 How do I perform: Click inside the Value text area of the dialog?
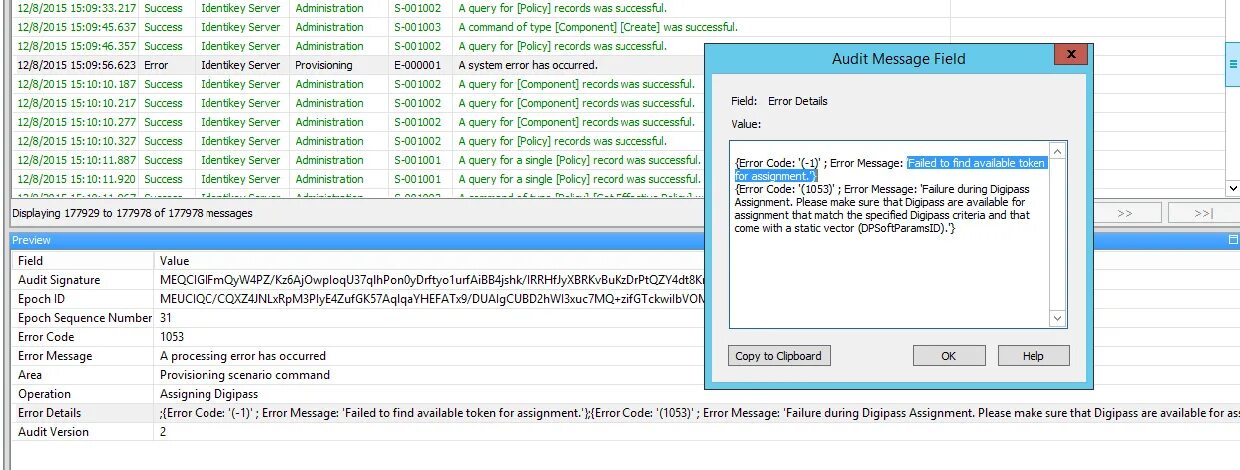[x=889, y=234]
